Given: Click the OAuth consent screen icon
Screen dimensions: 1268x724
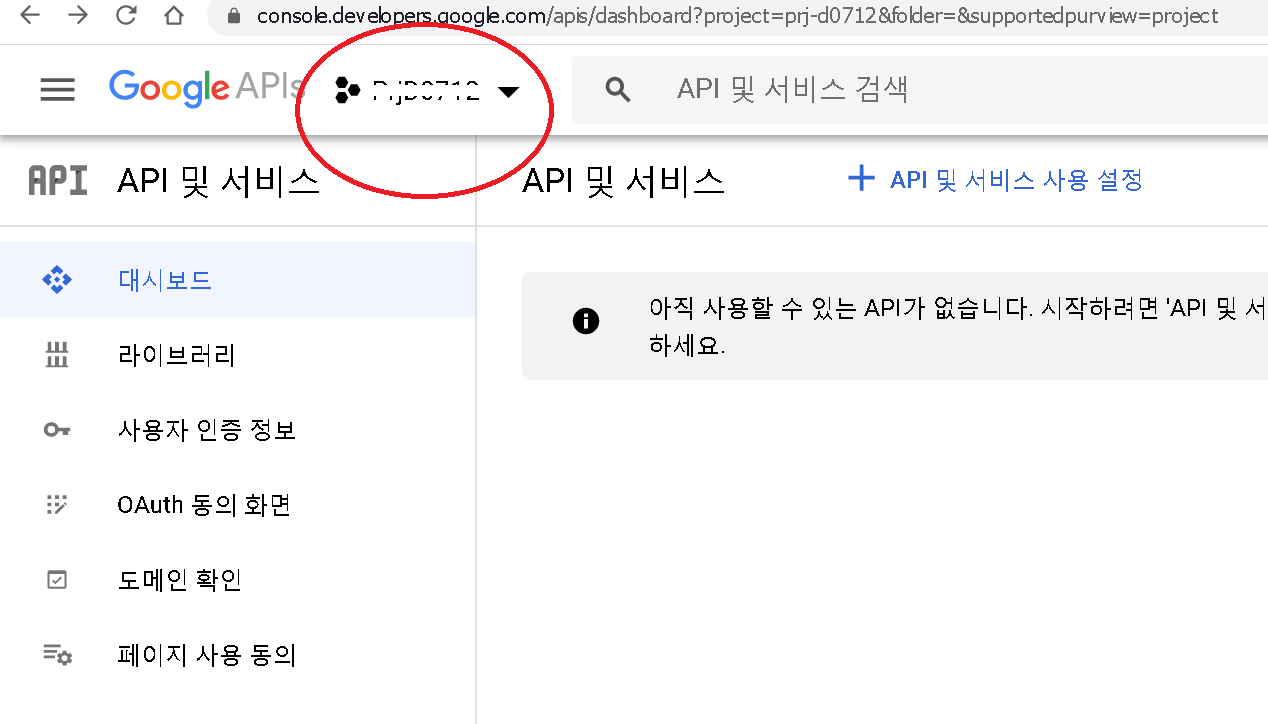Looking at the screenshot, I should [x=57, y=505].
